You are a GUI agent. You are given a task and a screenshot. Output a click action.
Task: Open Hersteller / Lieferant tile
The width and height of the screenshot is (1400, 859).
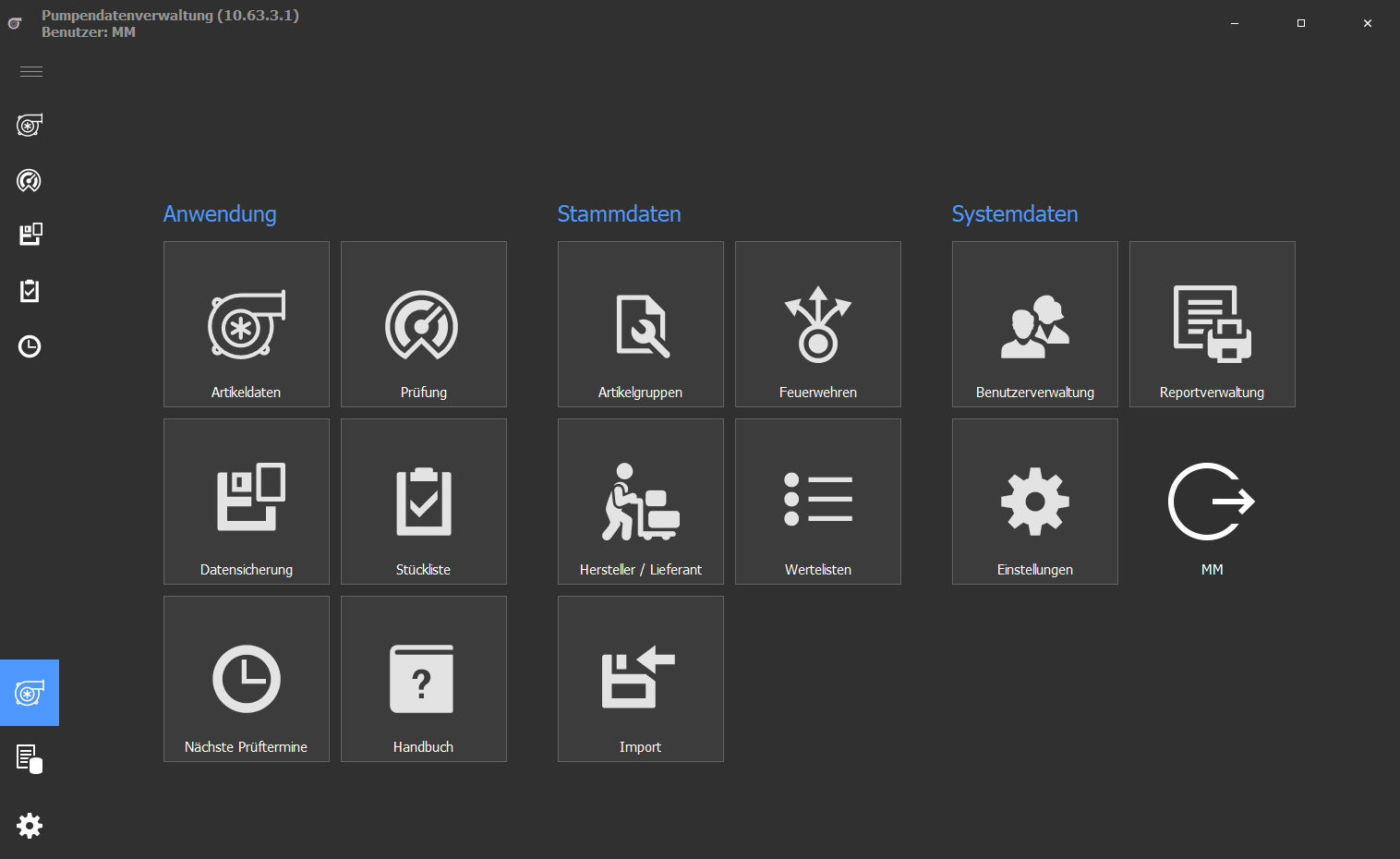coord(641,502)
